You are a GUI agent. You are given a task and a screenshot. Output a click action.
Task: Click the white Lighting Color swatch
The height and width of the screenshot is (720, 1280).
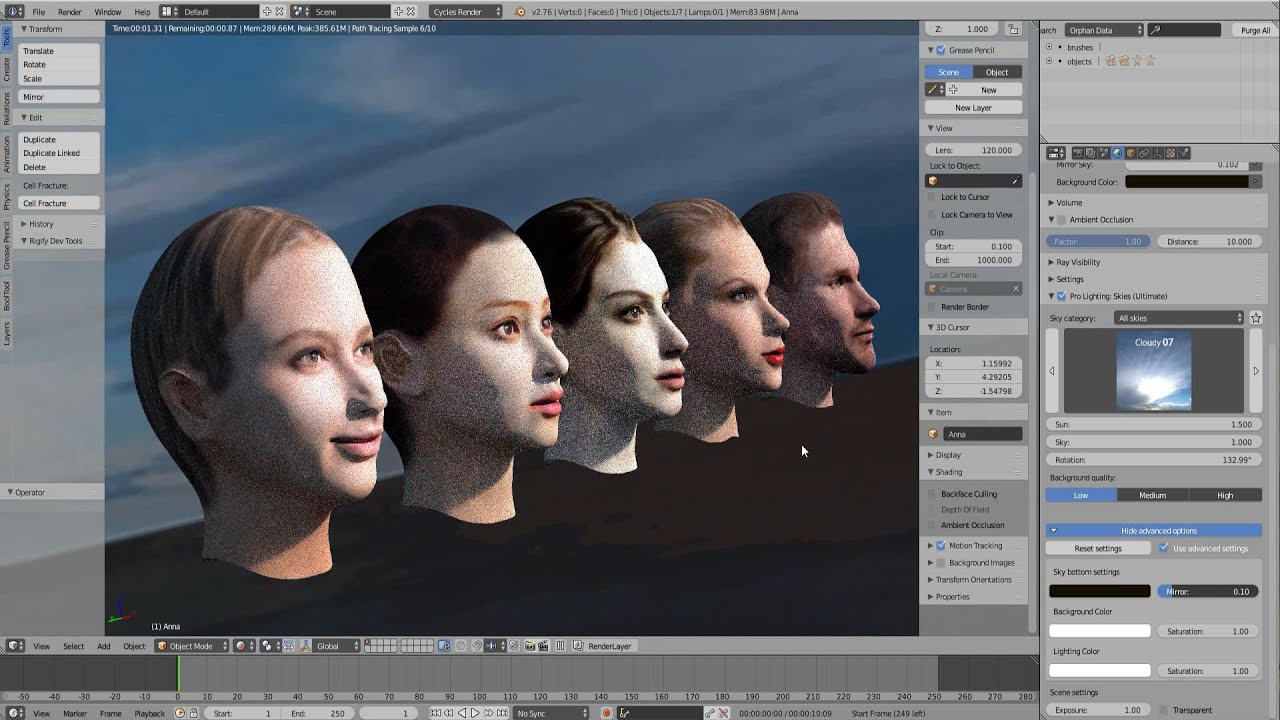click(x=1100, y=671)
